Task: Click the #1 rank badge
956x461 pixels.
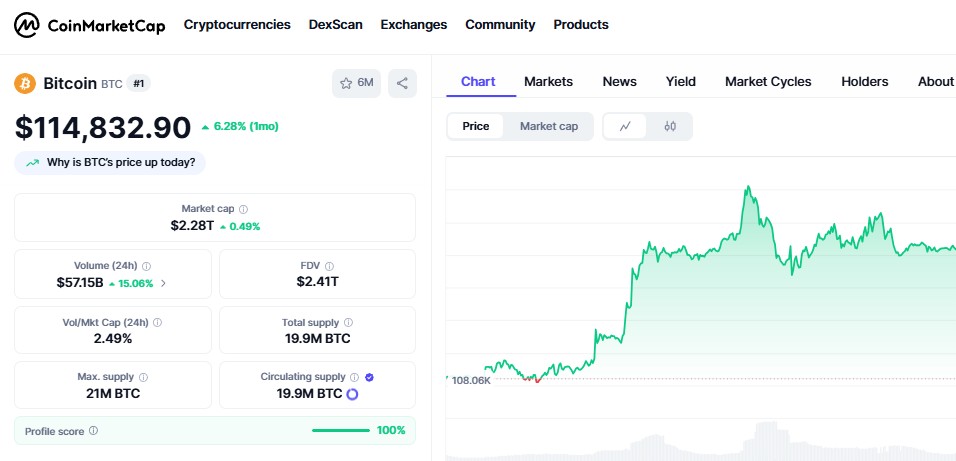Action: click(138, 84)
